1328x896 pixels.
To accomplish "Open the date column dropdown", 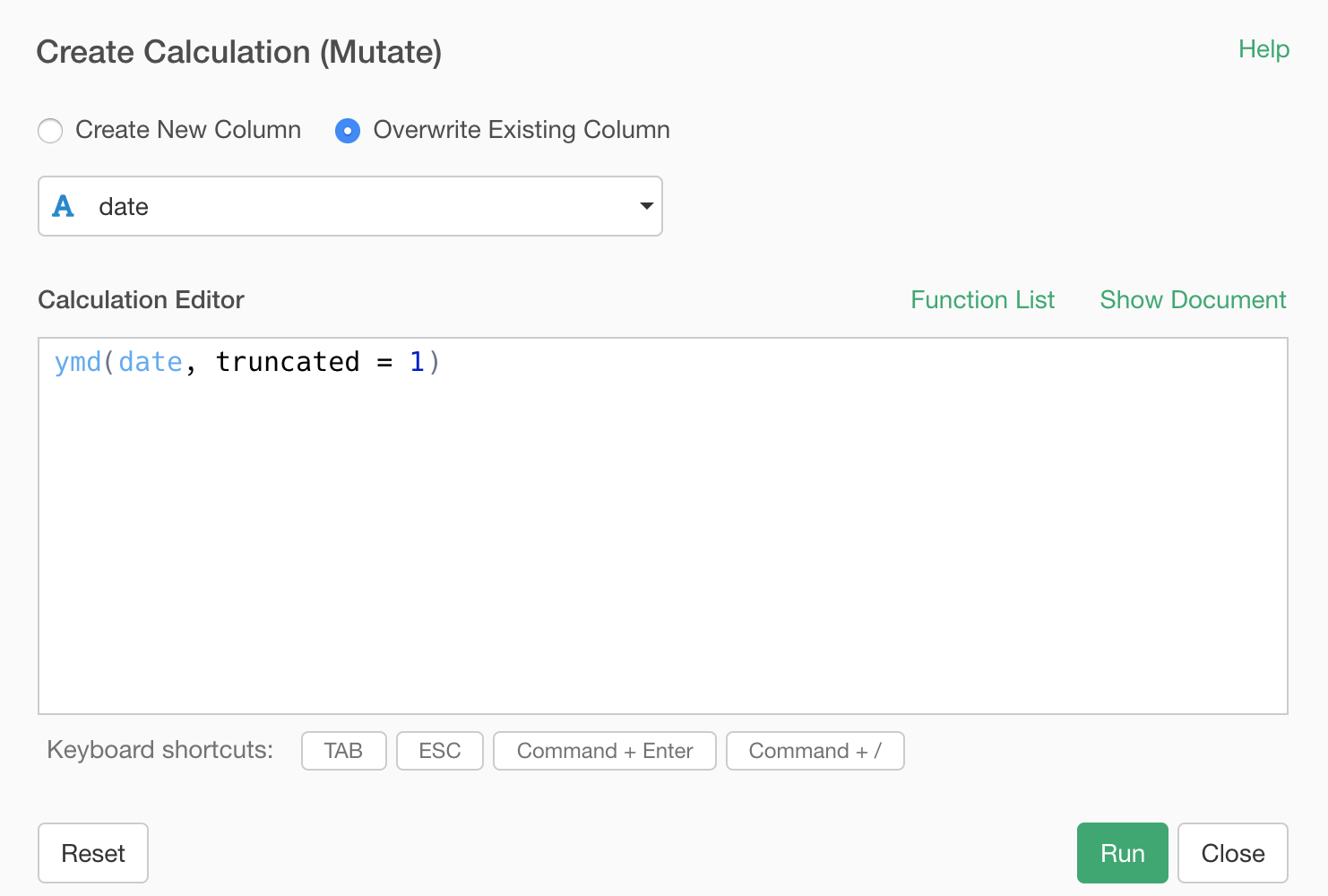I will click(x=349, y=206).
